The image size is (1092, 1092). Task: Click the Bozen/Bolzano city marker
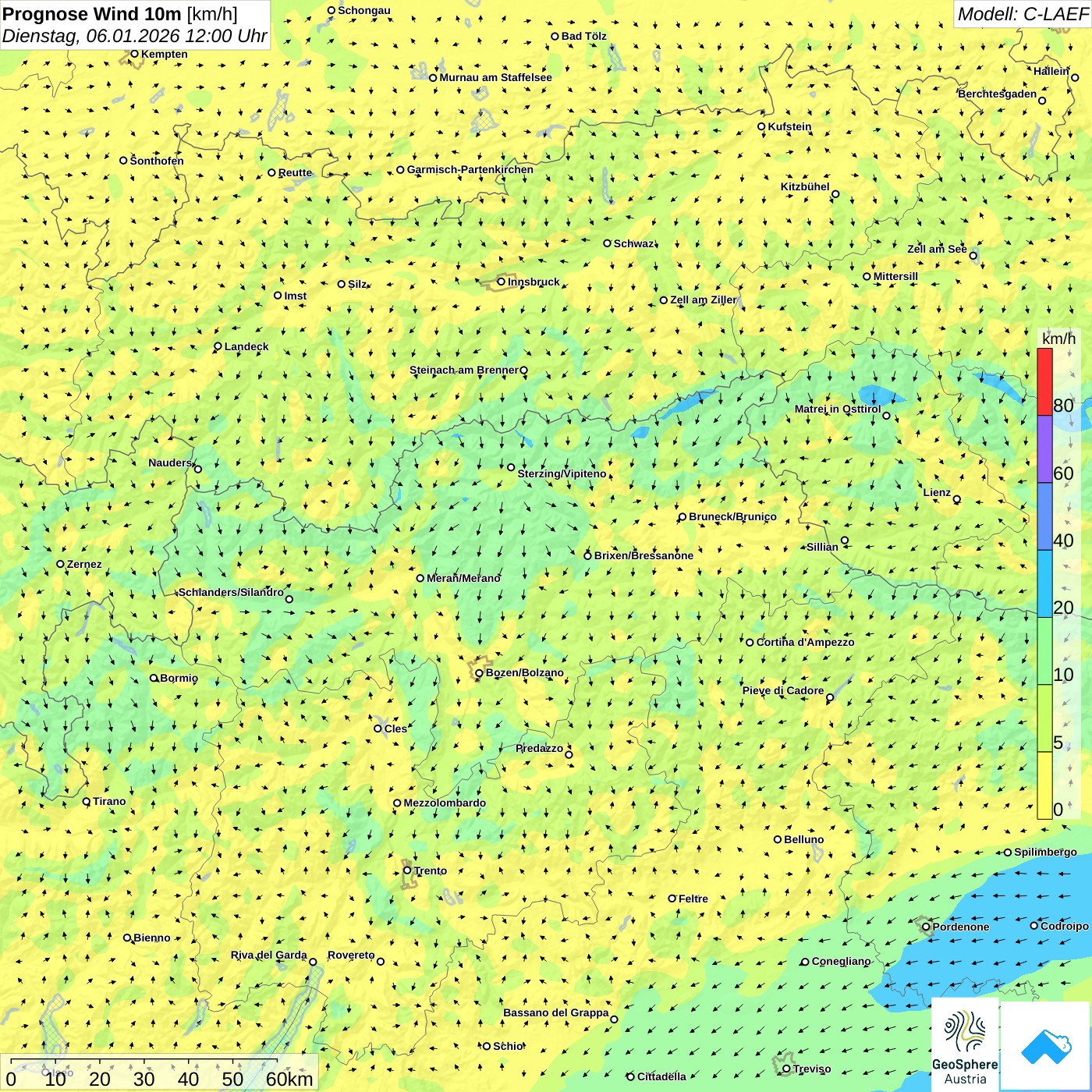click(x=479, y=673)
